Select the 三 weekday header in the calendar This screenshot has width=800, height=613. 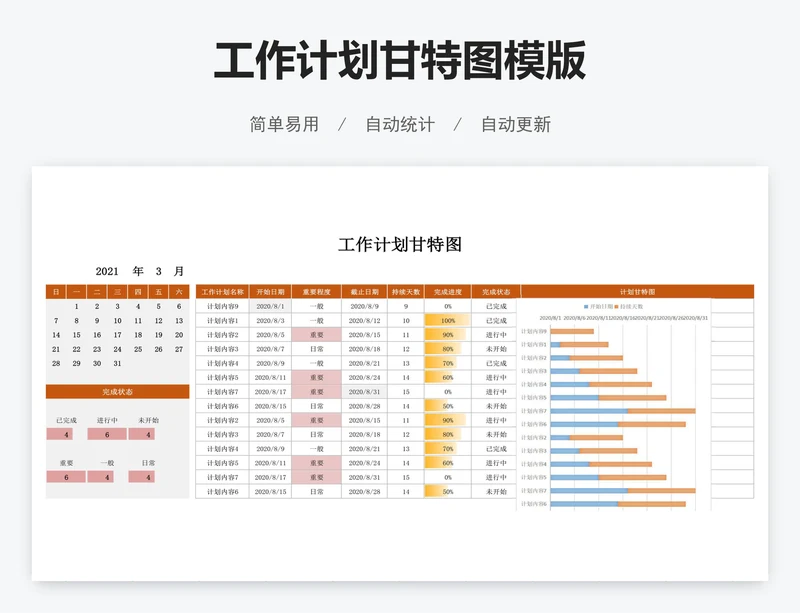(x=117, y=292)
